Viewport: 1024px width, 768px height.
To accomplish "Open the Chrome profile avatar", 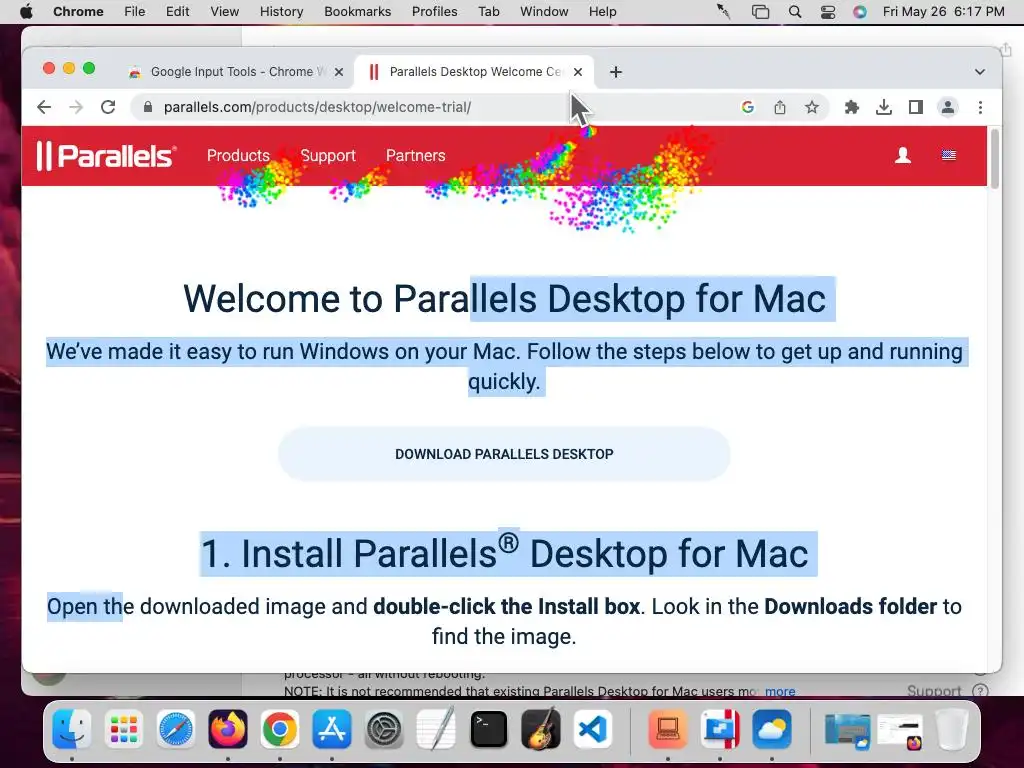I will (948, 107).
